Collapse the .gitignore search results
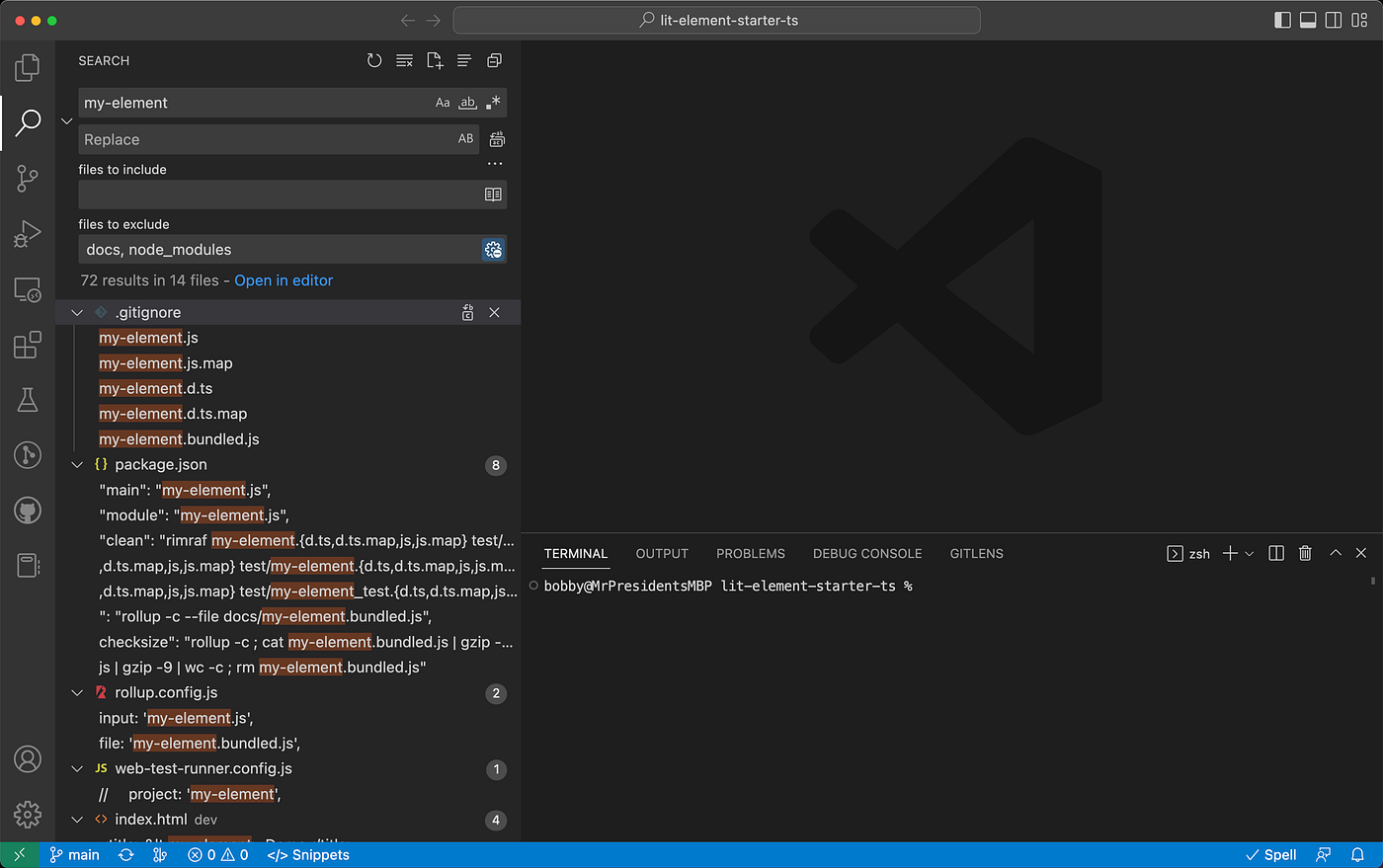The height and width of the screenshot is (868, 1383). [x=77, y=312]
